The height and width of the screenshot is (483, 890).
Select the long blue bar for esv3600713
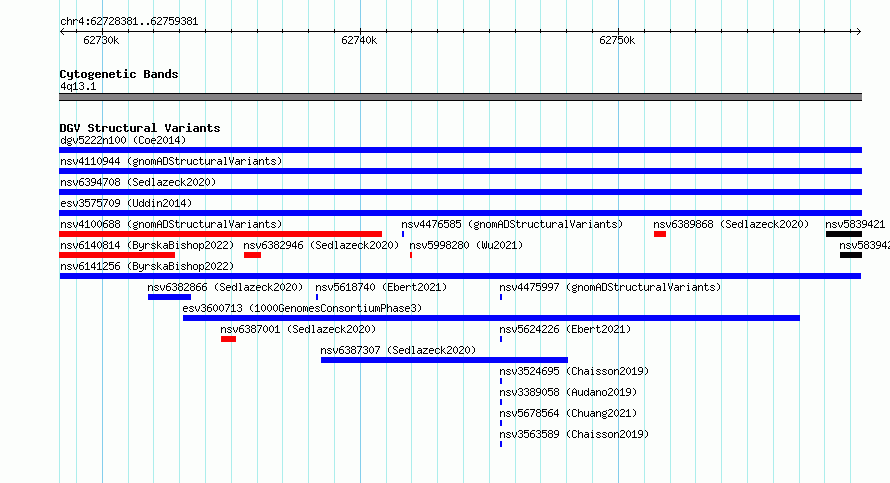tap(492, 318)
